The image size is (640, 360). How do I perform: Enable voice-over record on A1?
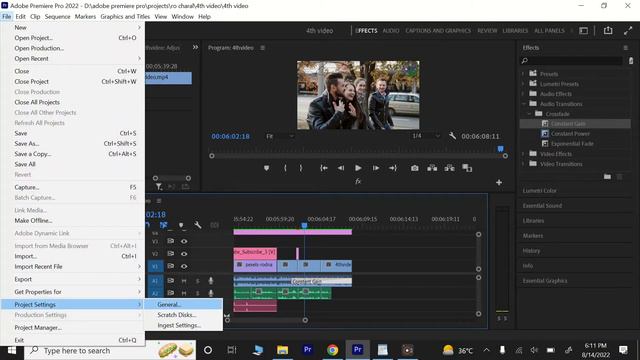(211, 281)
